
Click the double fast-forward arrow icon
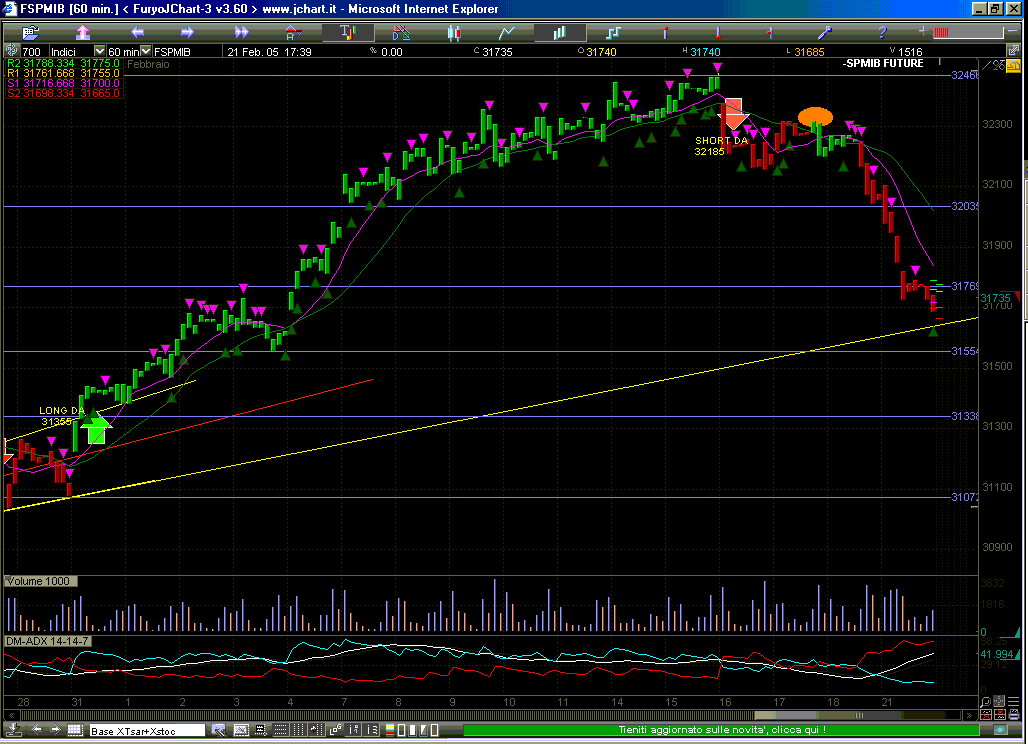click(240, 32)
